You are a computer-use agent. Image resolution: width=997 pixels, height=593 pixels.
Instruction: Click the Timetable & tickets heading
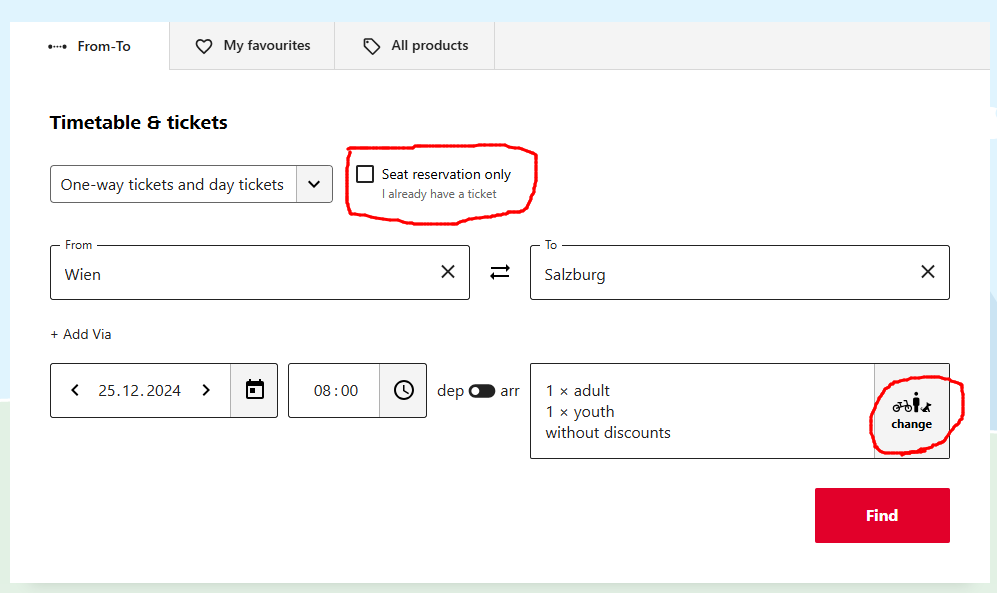click(x=139, y=122)
